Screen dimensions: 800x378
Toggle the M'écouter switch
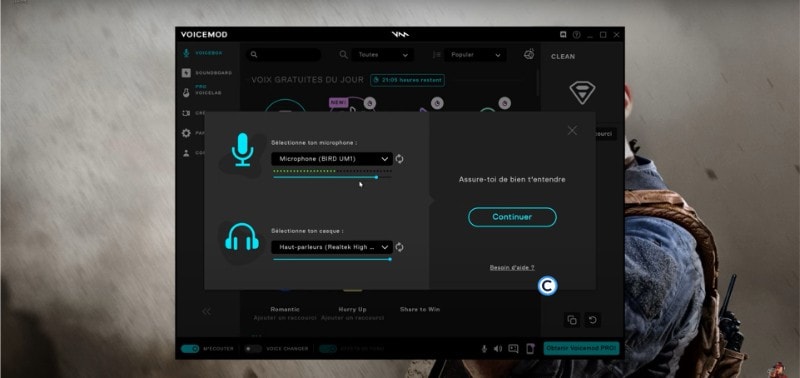(190, 348)
